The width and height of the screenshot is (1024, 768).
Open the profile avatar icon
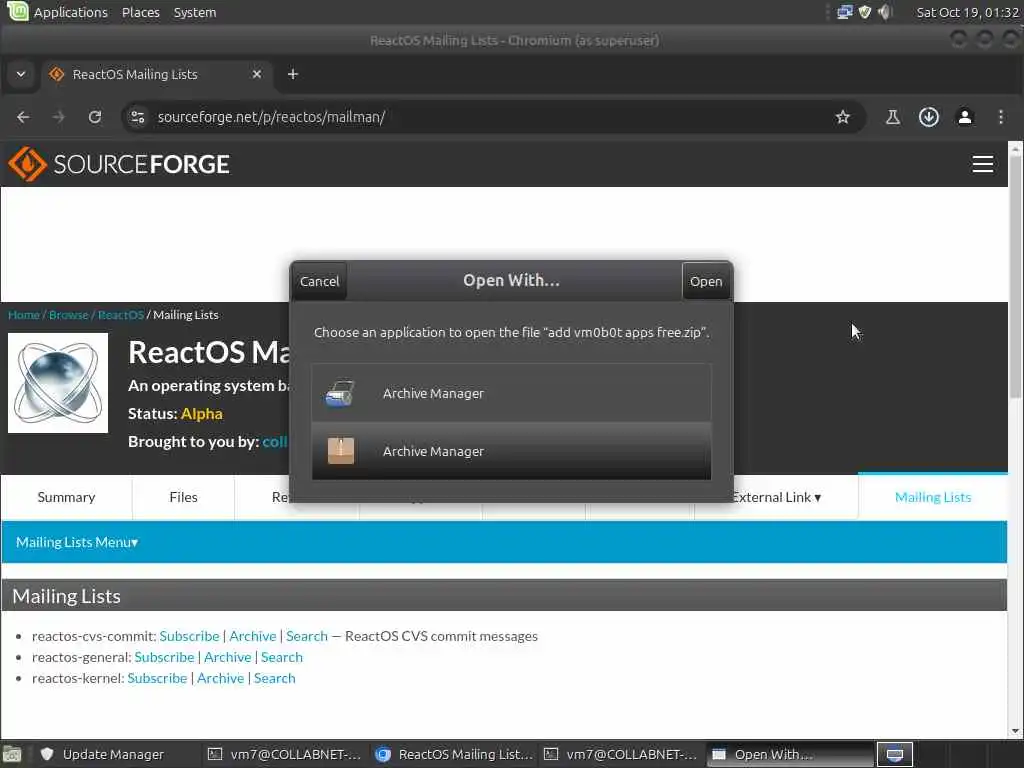point(965,117)
